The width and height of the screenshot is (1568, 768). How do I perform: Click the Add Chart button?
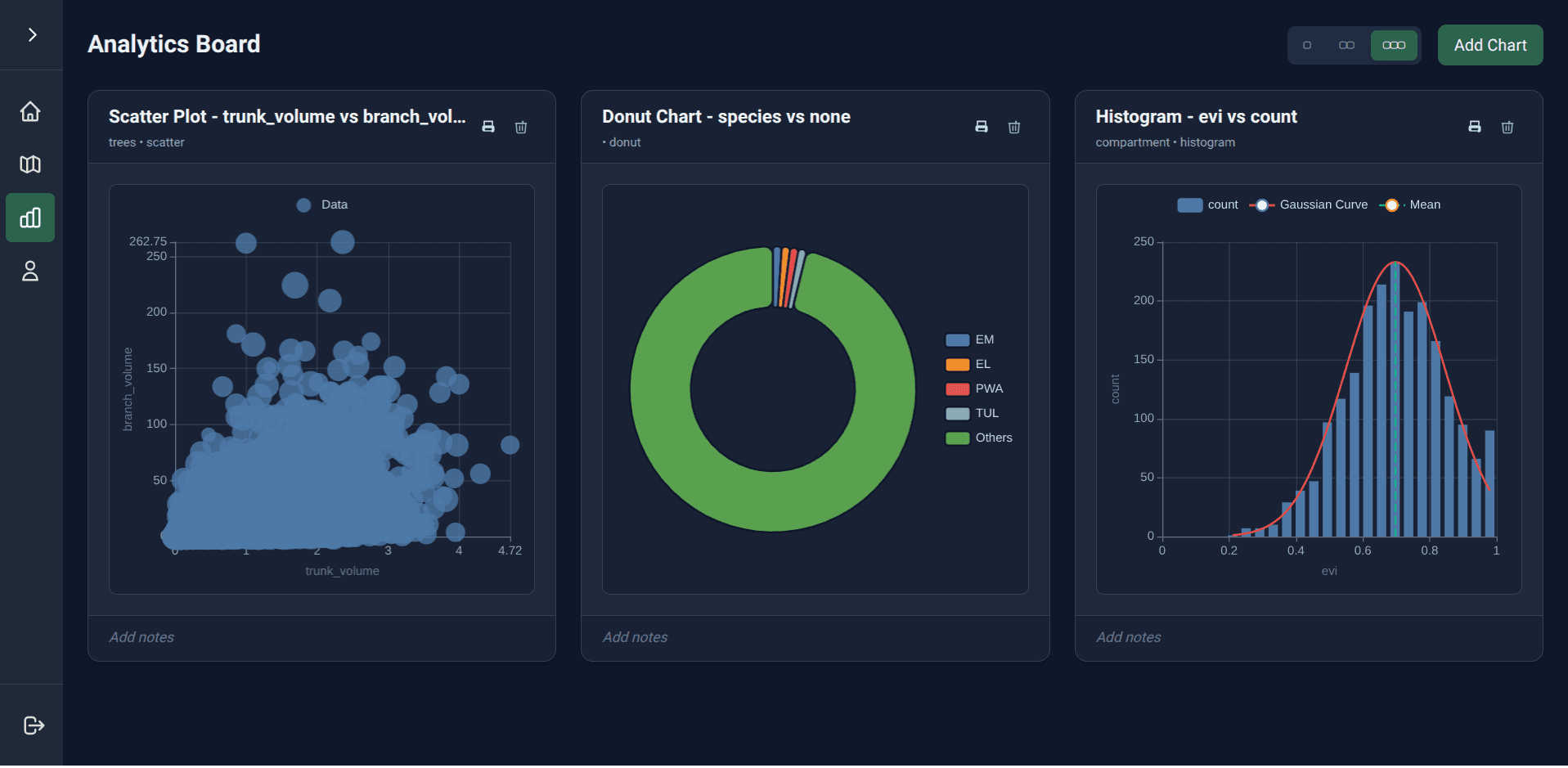(1490, 45)
